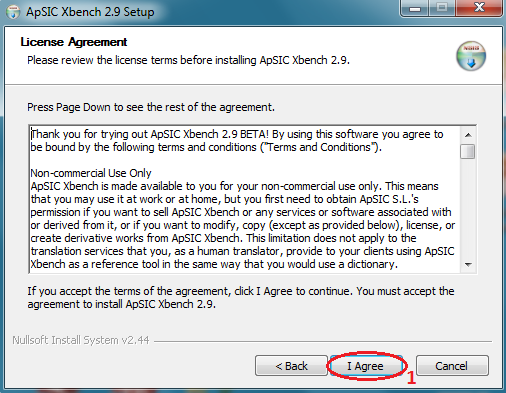The height and width of the screenshot is (393, 506).
Task: Place the cursor in the license agreement text box
Action: click(245, 199)
